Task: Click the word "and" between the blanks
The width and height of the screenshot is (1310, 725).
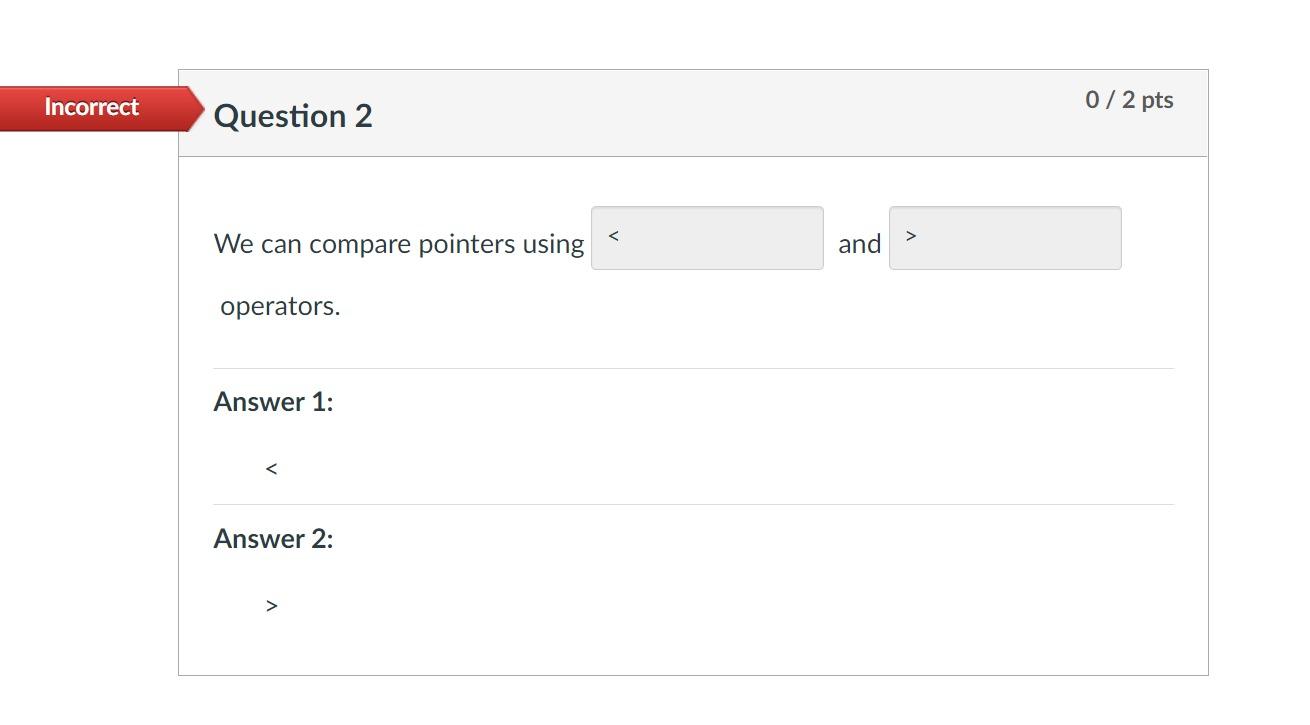Action: 859,244
